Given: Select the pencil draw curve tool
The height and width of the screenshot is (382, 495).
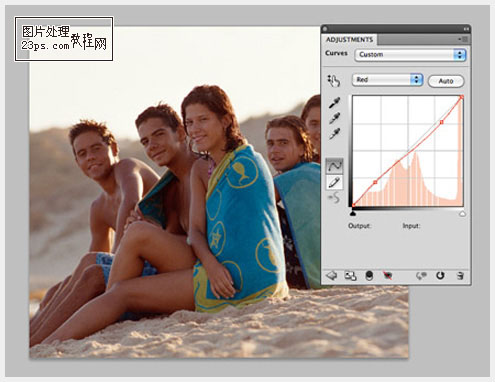Looking at the screenshot, I should 334,182.
